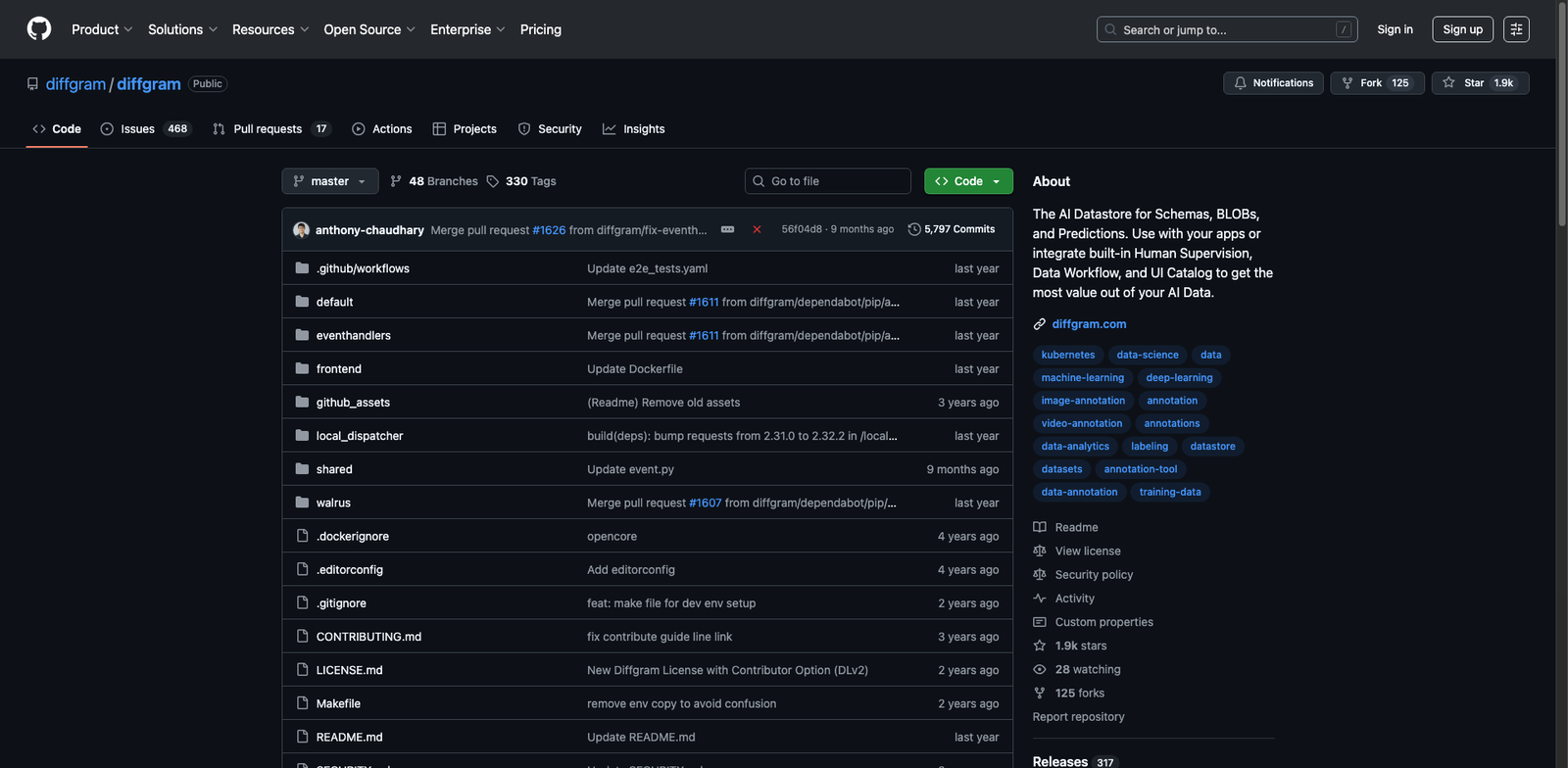1568x768 pixels.
Task: Open the global navigation settings icon
Action: [x=1516, y=29]
